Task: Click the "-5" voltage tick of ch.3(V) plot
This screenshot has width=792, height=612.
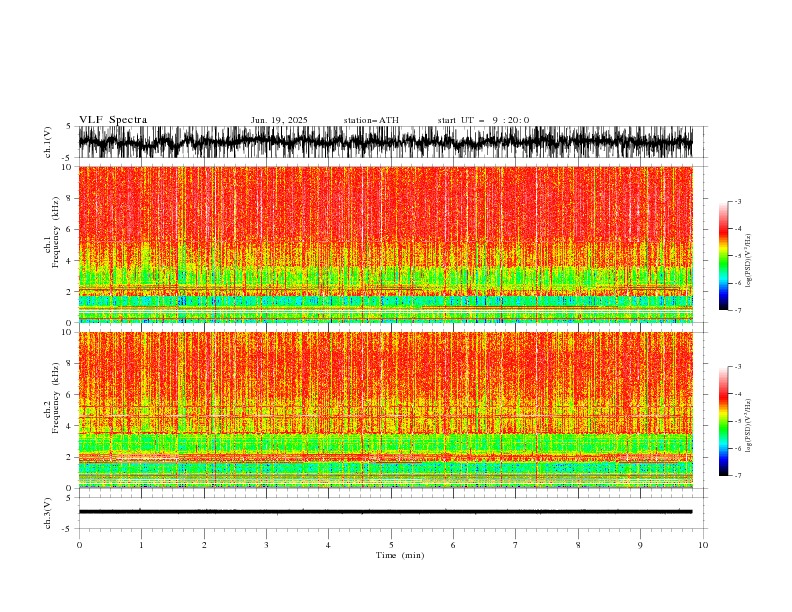Action: [68, 529]
